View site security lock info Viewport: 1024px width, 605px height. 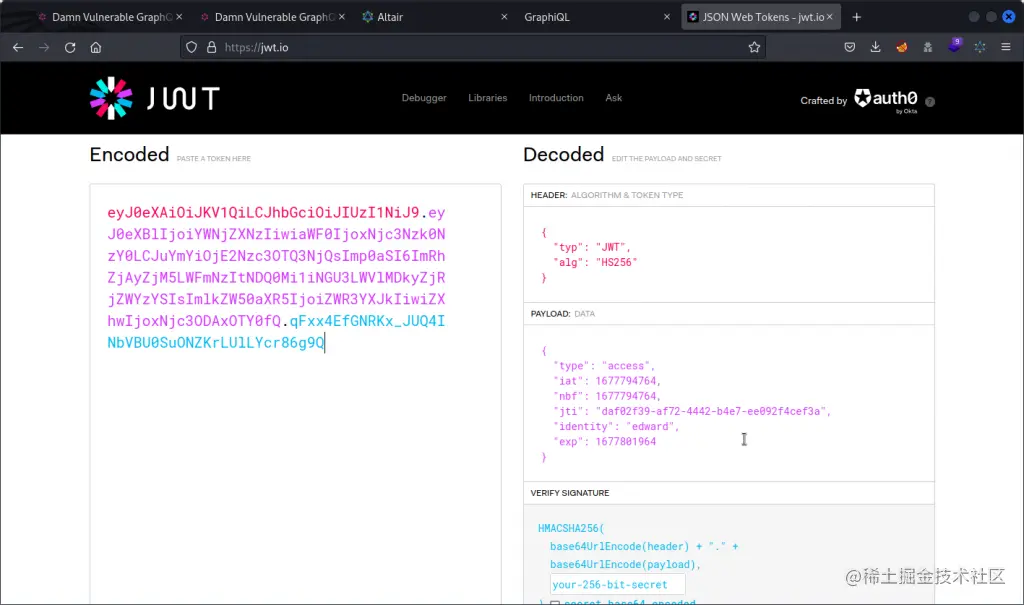[212, 47]
